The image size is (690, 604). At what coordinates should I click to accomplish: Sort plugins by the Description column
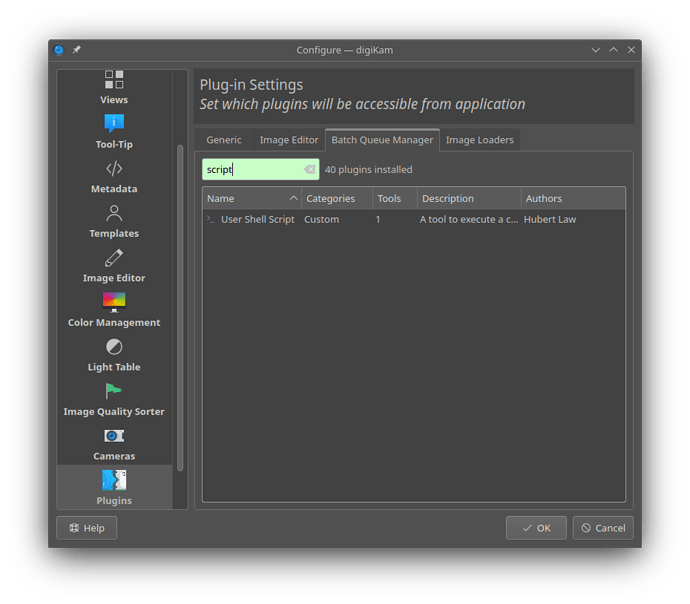tap(469, 198)
